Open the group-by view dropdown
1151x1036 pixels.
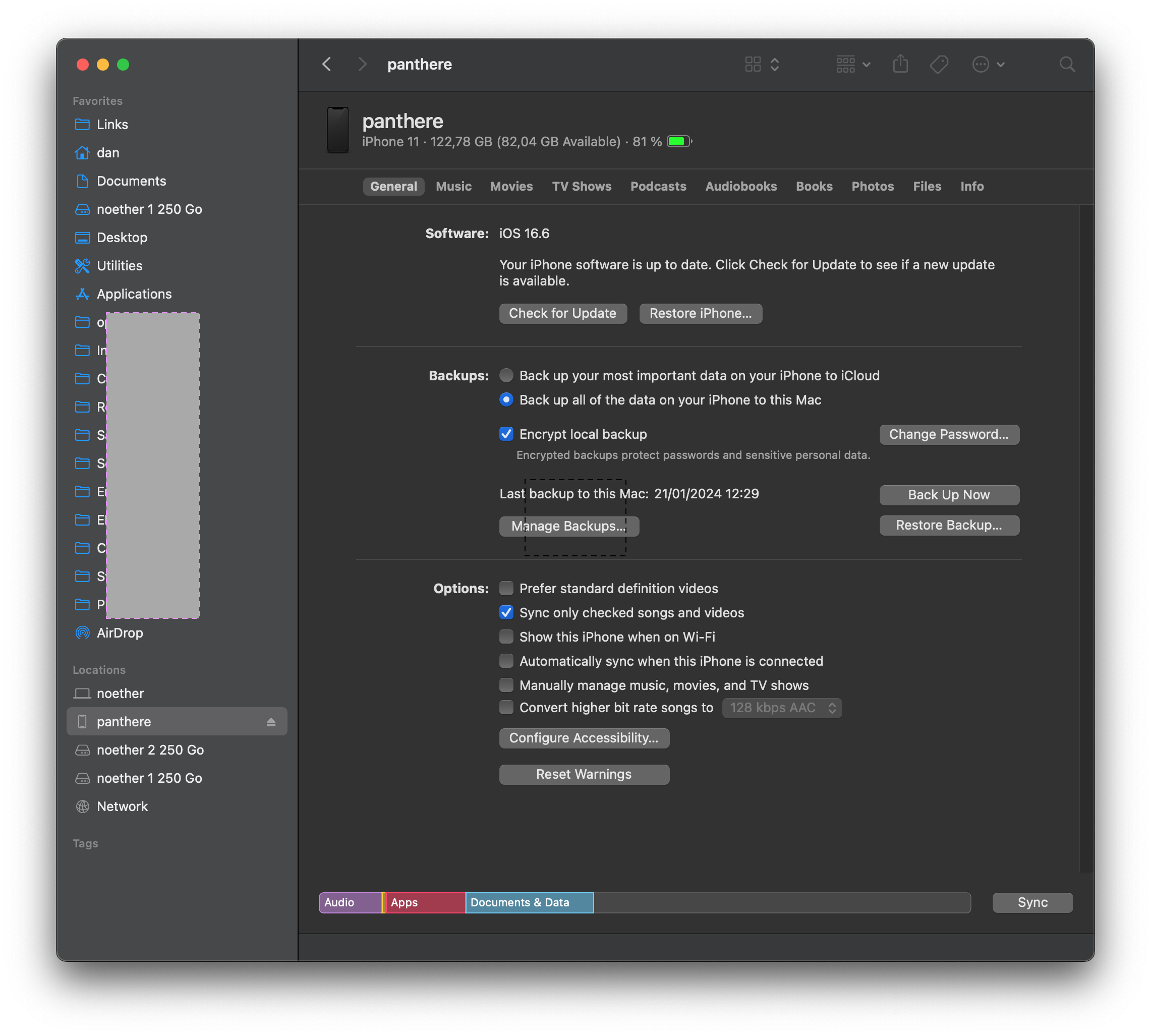(853, 65)
